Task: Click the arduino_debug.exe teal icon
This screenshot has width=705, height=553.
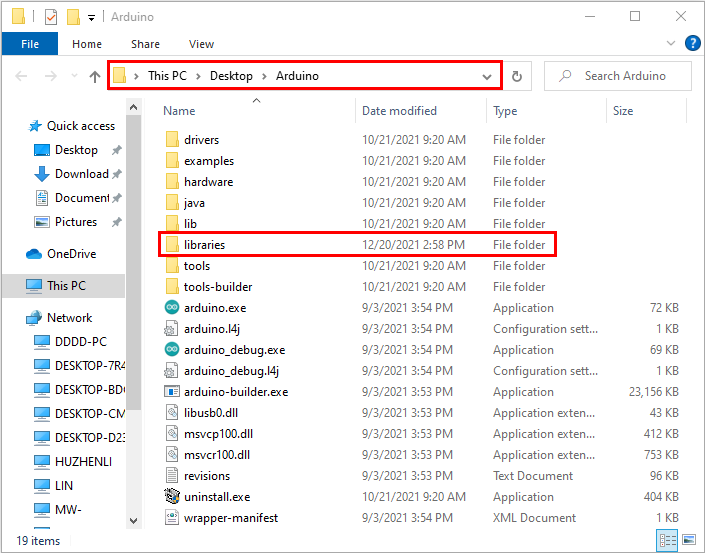Action: (x=172, y=349)
